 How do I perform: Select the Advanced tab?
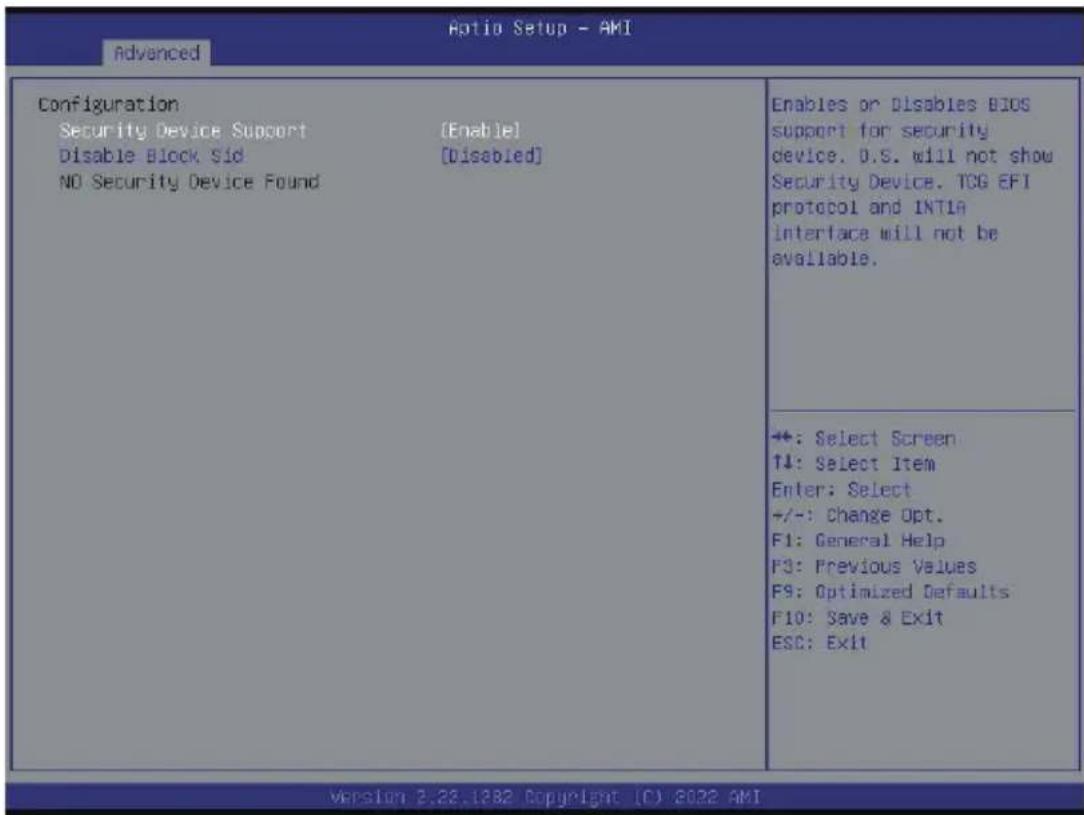[156, 53]
